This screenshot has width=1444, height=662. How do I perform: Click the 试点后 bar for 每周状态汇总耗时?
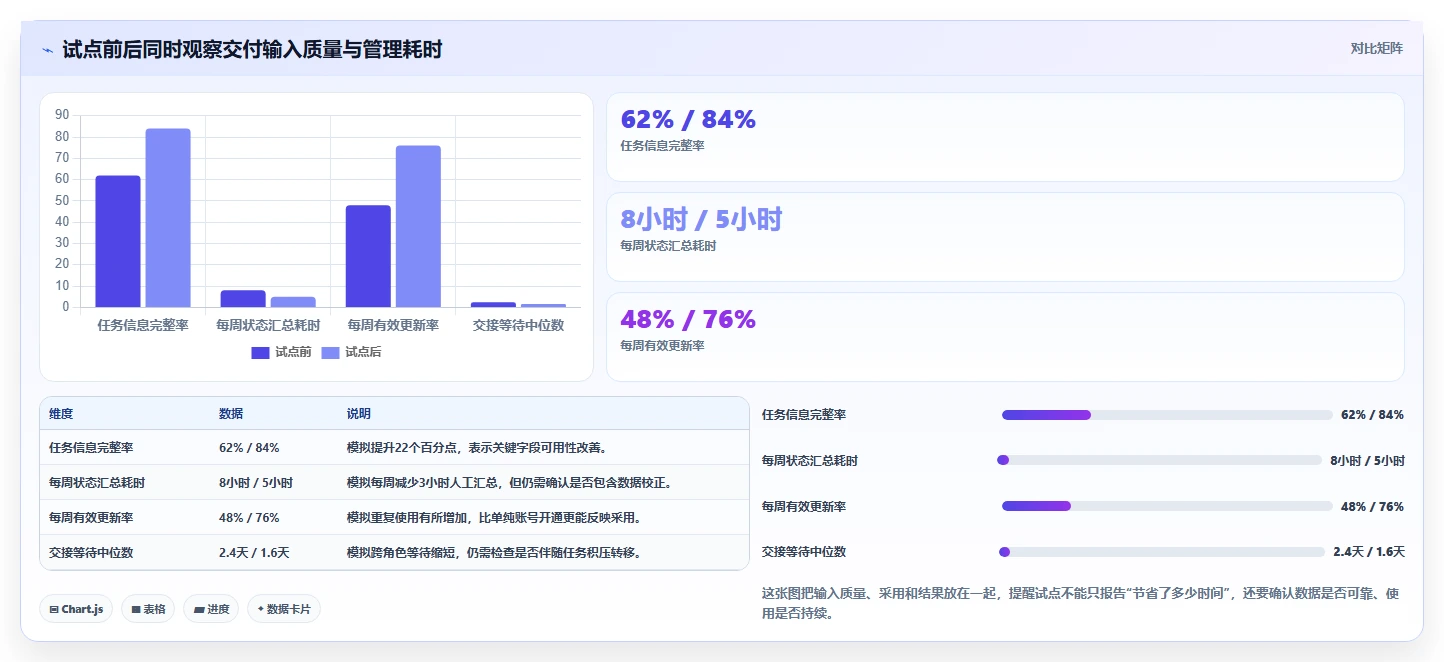293,302
